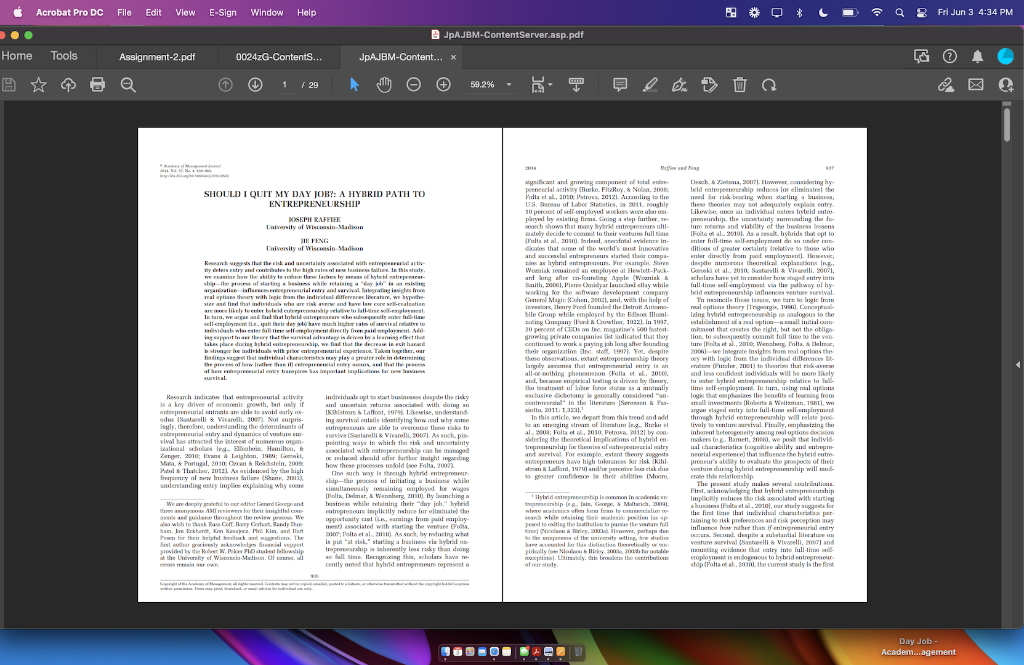This screenshot has width=1024, height=665.
Task: Click the Wi-Fi status icon
Action: point(876,12)
